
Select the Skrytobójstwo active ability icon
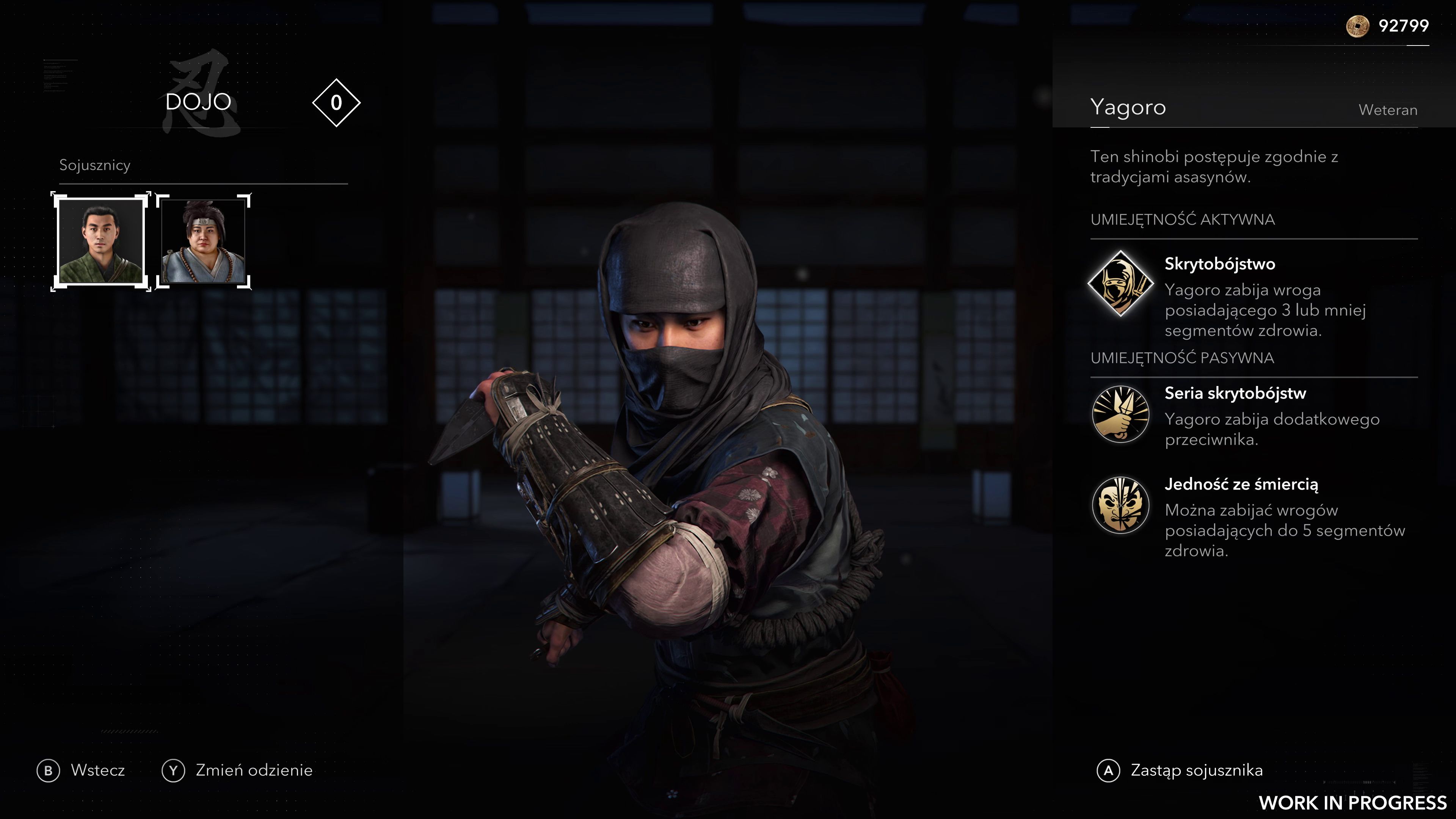(x=1120, y=284)
